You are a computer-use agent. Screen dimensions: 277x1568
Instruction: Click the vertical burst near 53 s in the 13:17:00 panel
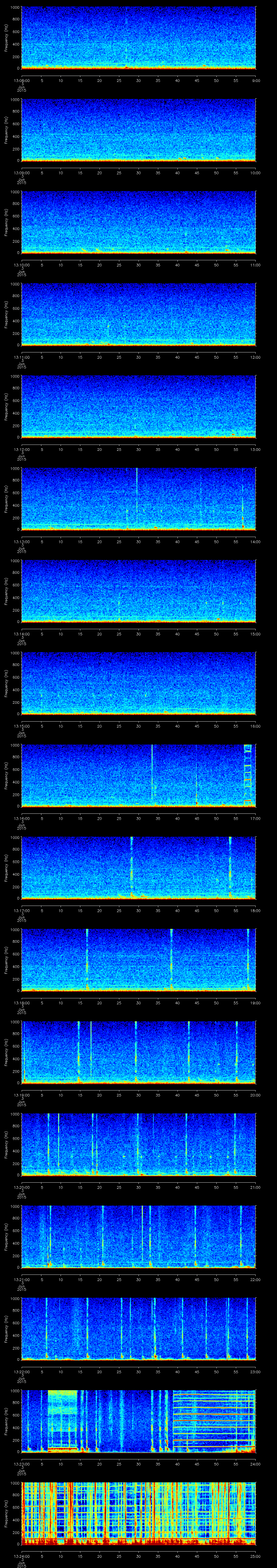pyautogui.click(x=230, y=868)
